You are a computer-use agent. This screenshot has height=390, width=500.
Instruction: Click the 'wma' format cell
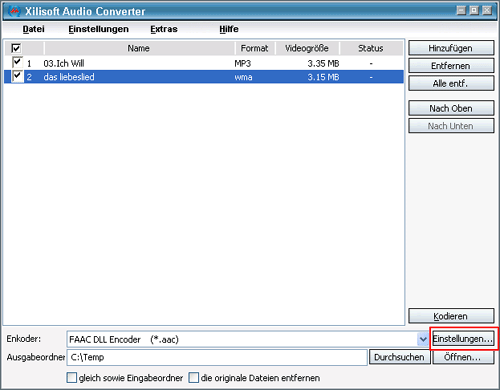pos(243,77)
